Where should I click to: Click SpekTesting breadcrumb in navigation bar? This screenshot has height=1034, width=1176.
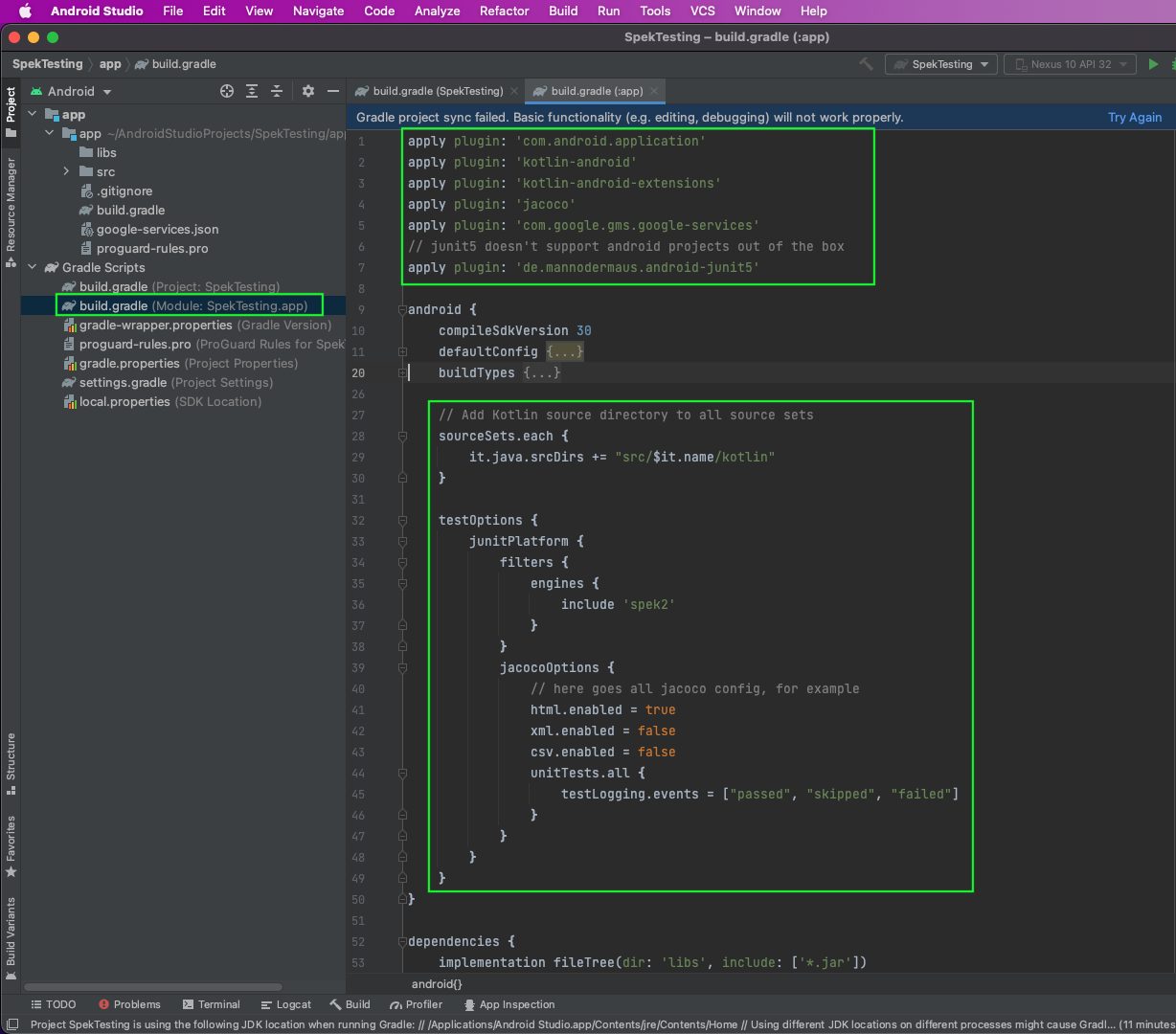click(48, 64)
